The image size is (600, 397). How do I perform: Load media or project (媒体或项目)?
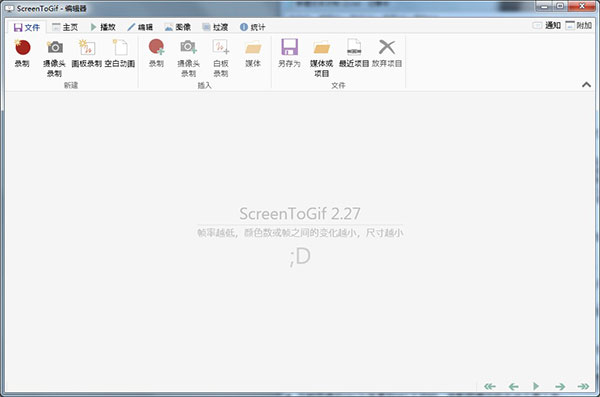pos(321,58)
